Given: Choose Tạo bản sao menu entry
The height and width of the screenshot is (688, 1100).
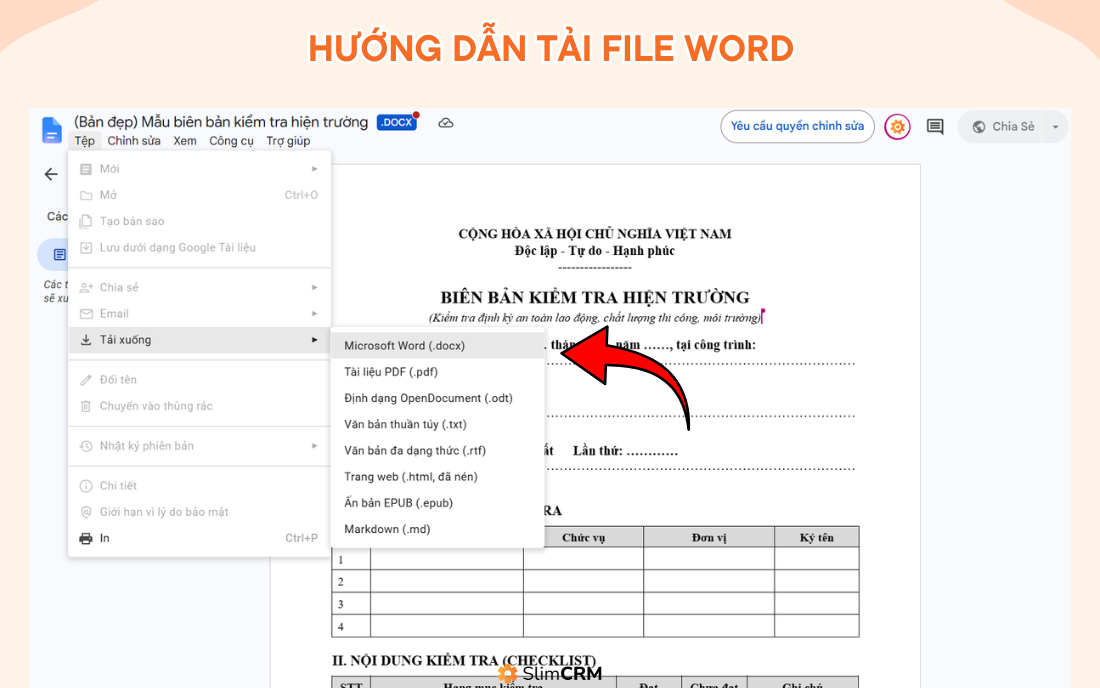Looking at the screenshot, I should click(x=199, y=222).
